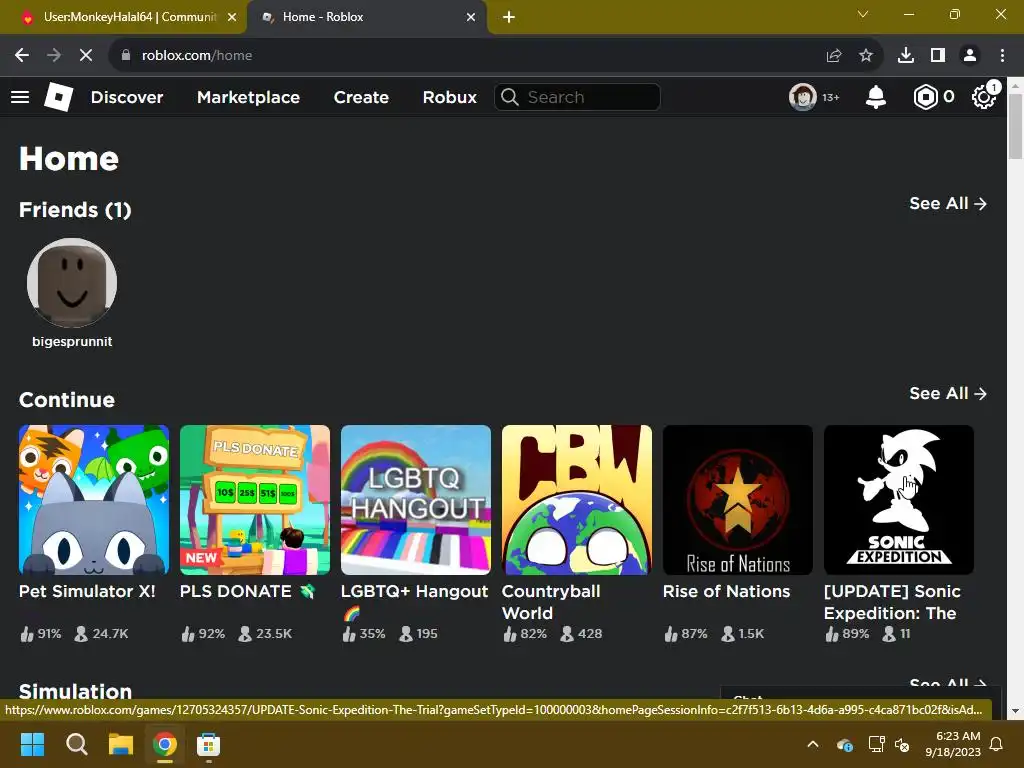Open the clock showing 6:23 AM
1024x768 pixels.
(953, 744)
